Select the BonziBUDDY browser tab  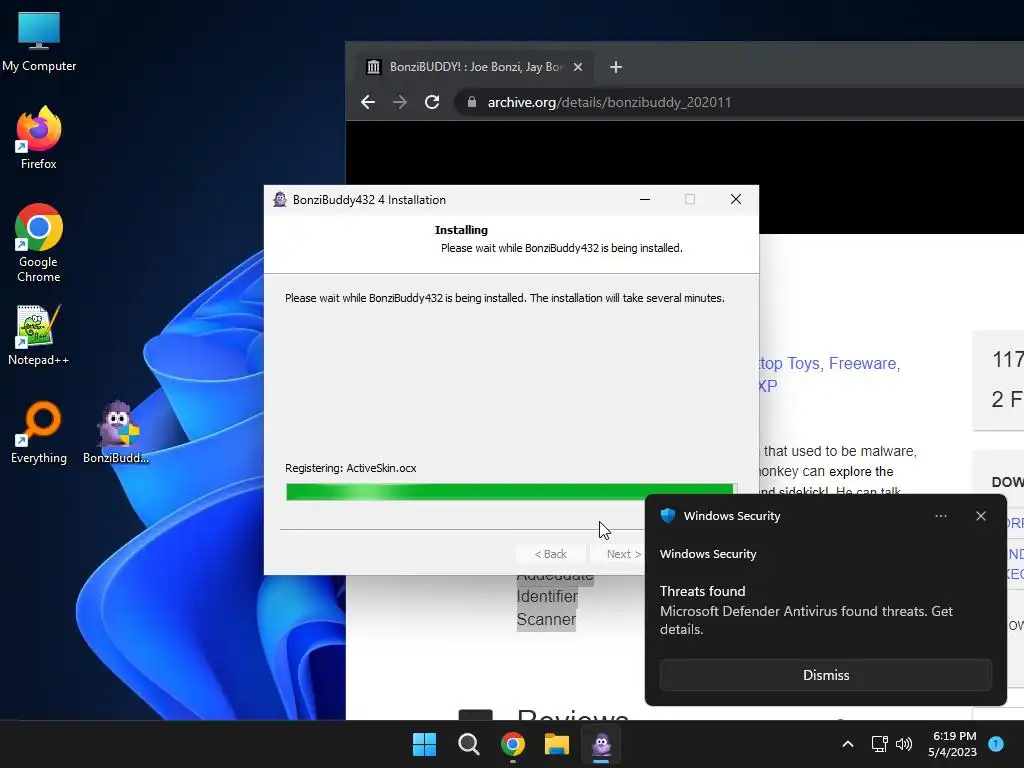click(x=475, y=67)
